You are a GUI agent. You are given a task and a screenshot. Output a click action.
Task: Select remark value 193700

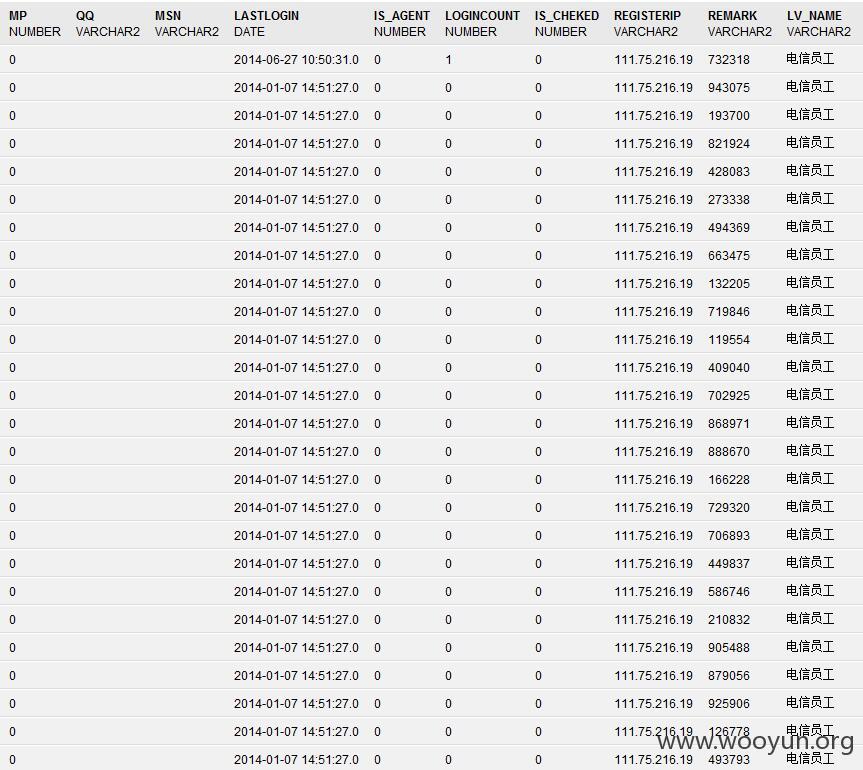tap(729, 116)
